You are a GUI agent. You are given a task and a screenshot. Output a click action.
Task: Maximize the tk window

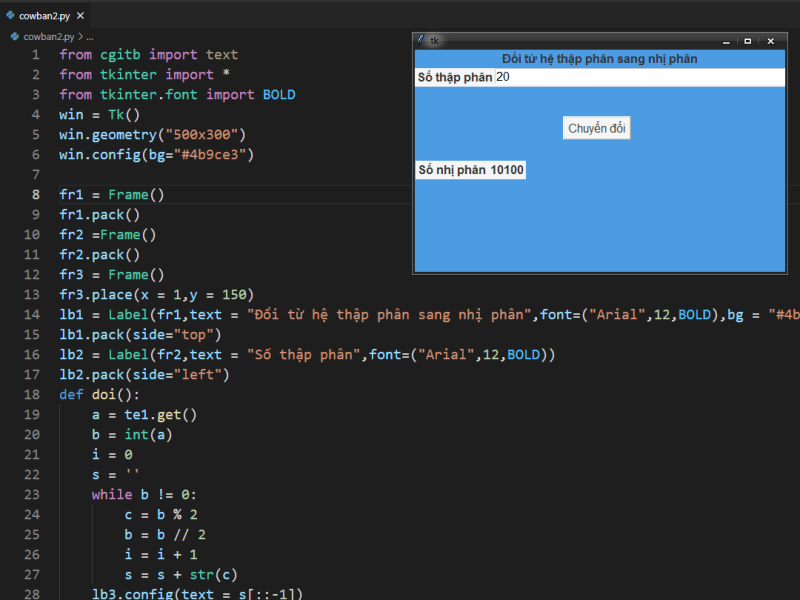[748, 41]
